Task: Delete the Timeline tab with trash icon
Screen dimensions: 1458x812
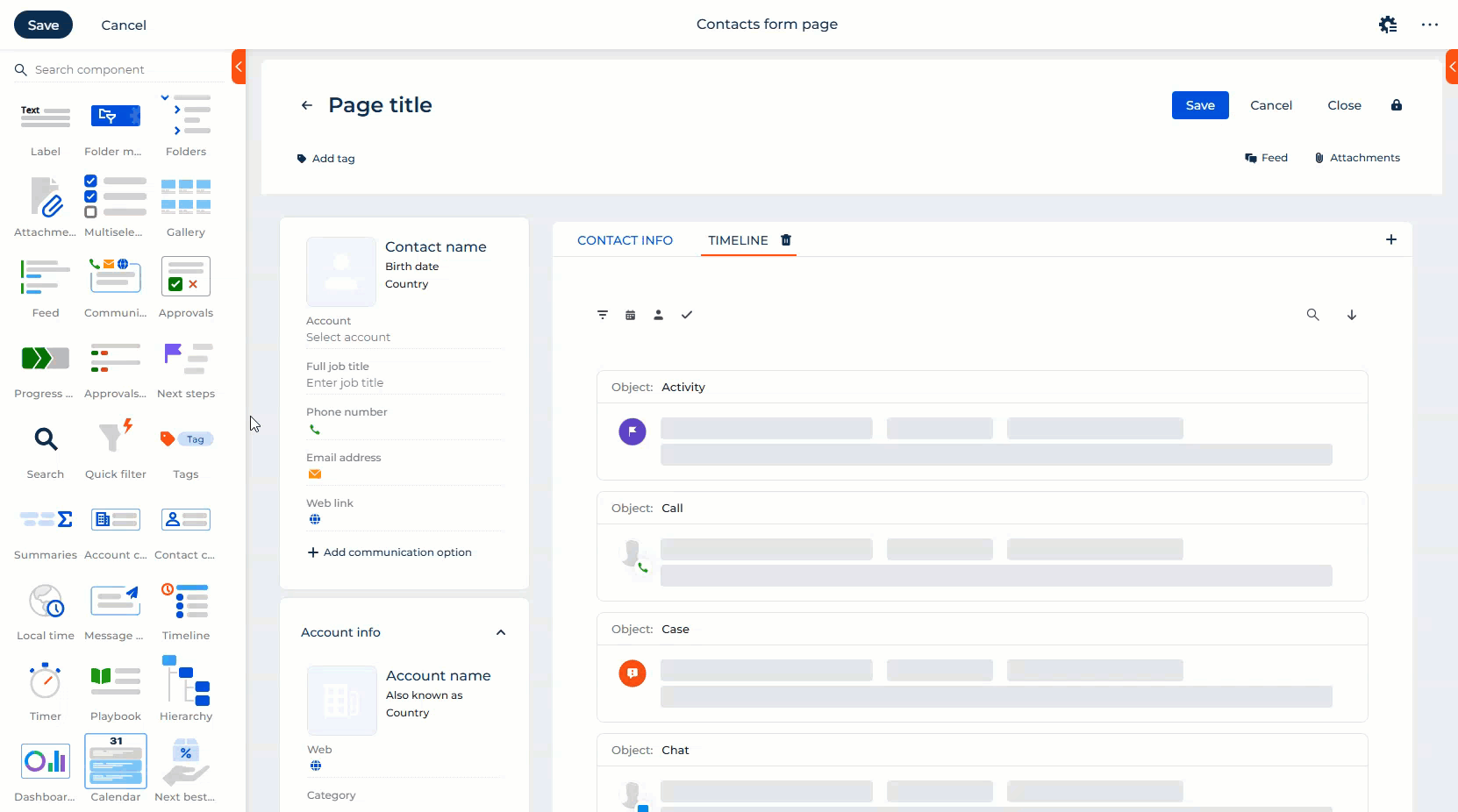Action: (786, 240)
